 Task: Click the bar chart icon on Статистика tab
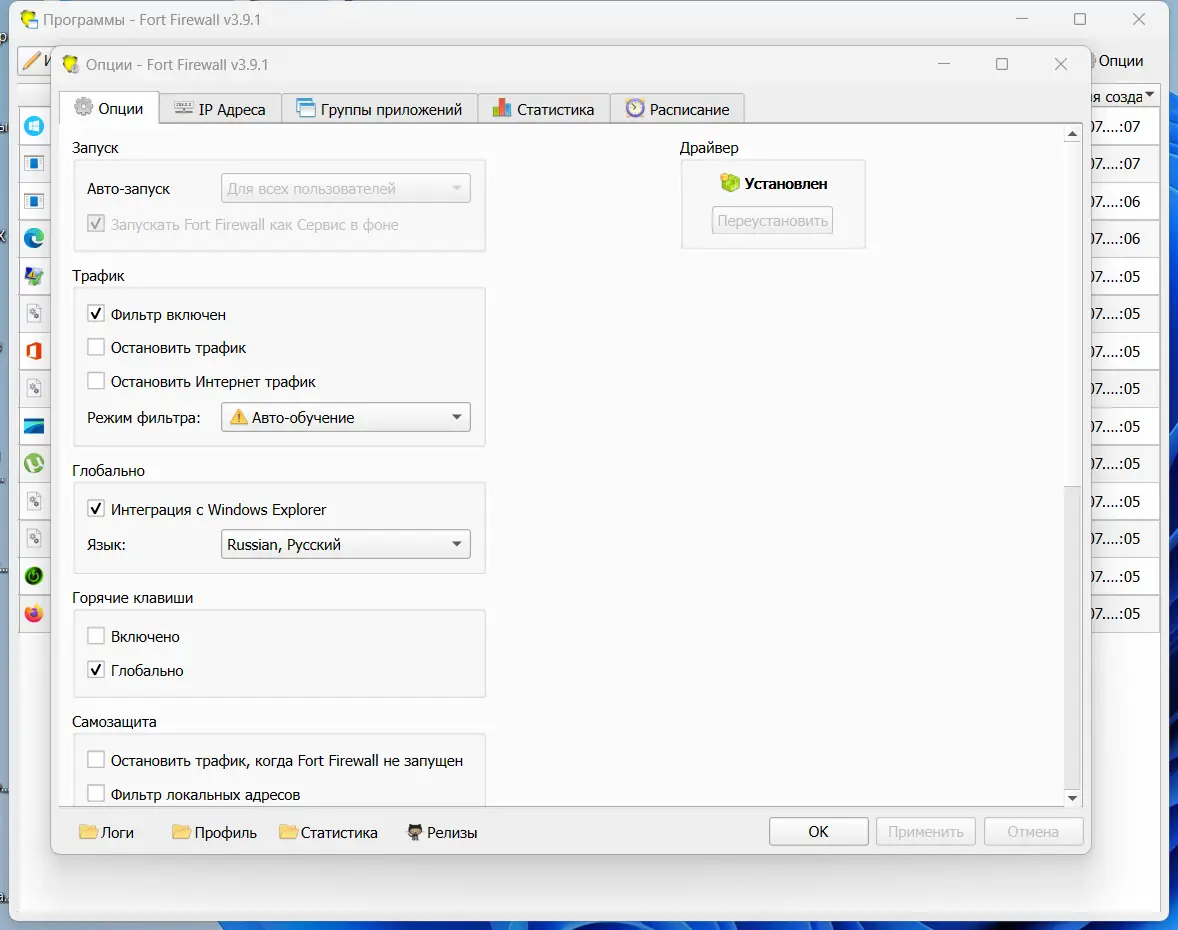tap(501, 108)
